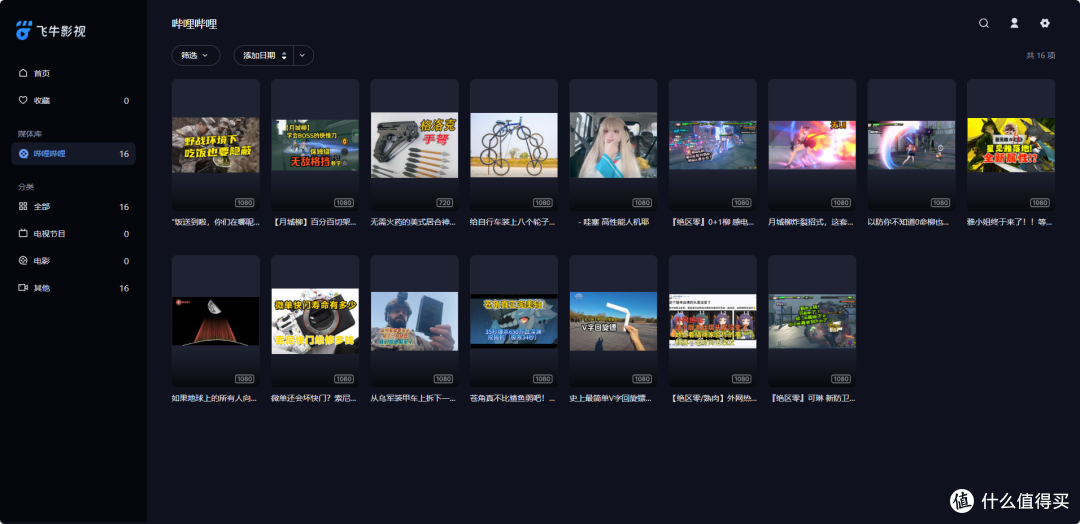Click the 哔哩哔哩 page heading
1080x524 pixels.
click(194, 23)
